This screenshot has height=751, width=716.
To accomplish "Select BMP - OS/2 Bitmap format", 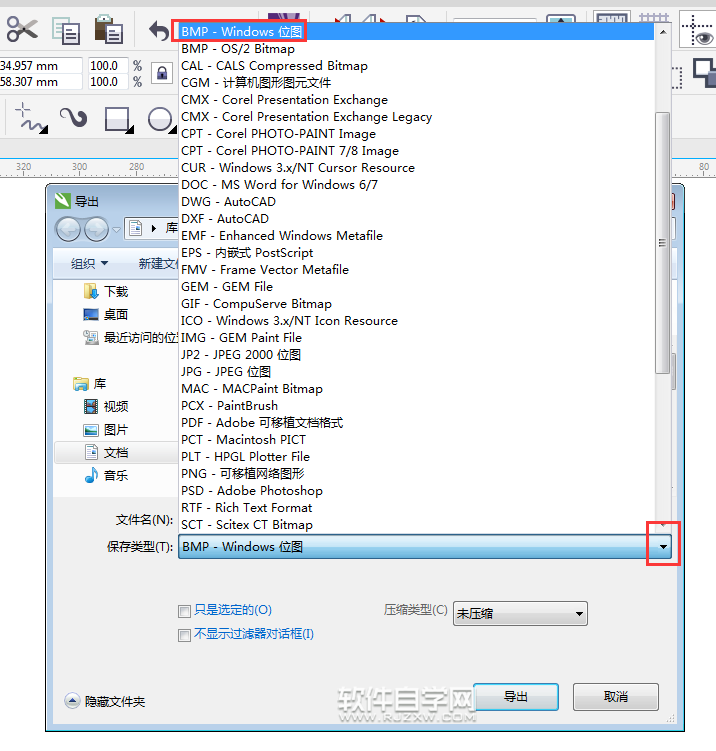I will pyautogui.click(x=416, y=49).
